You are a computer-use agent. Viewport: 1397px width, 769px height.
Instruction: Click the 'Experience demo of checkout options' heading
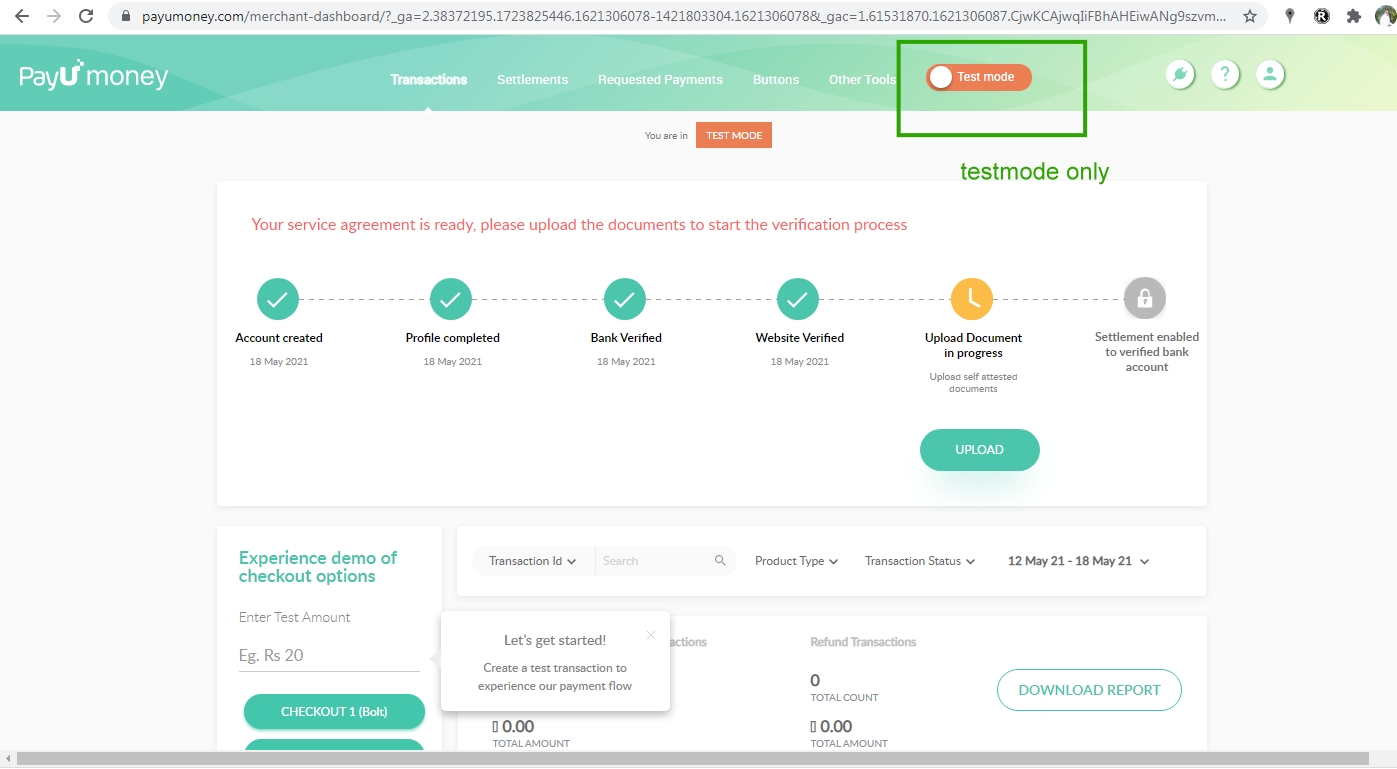[x=318, y=567]
